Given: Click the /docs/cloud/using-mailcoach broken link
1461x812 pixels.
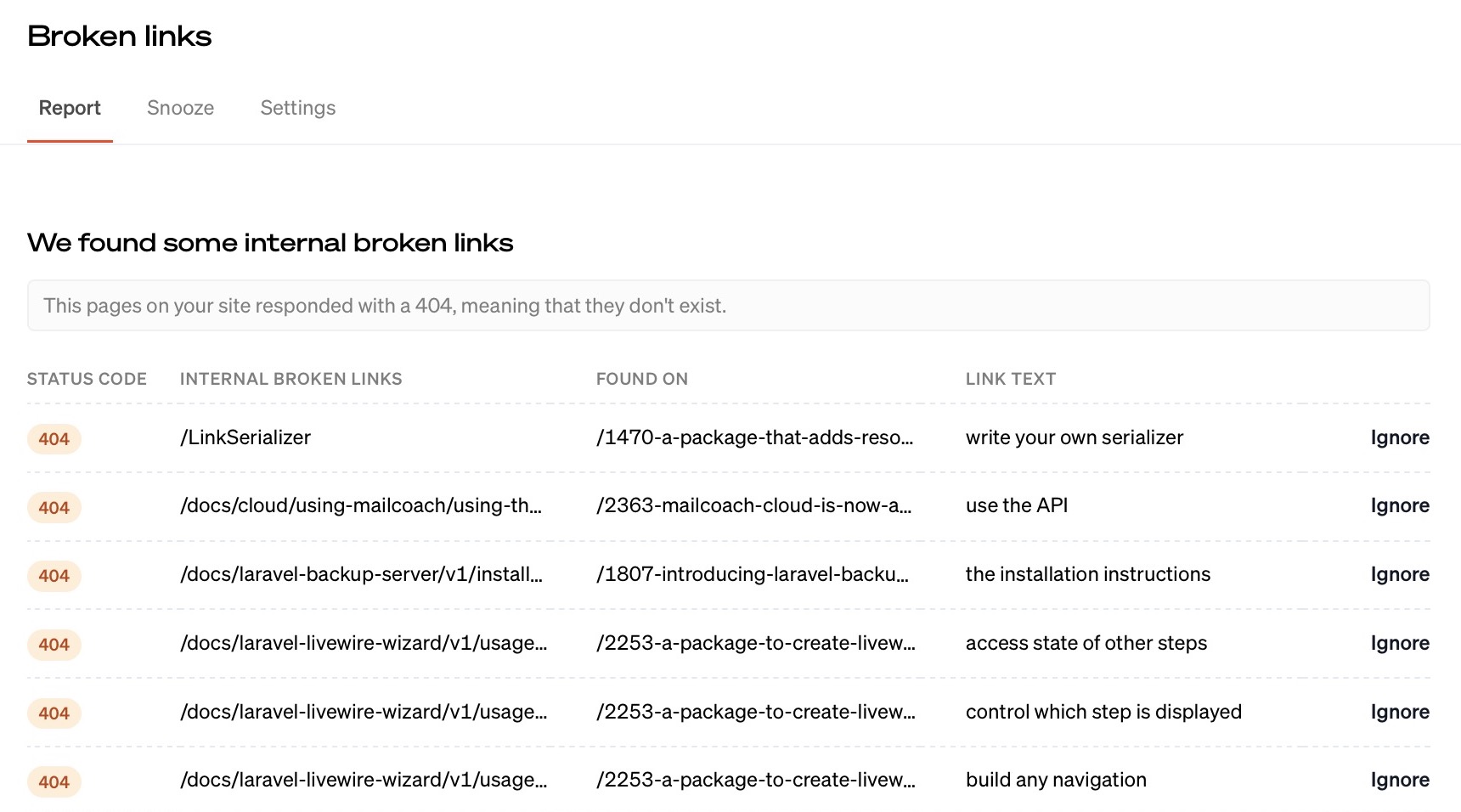Looking at the screenshot, I should tap(361, 505).
